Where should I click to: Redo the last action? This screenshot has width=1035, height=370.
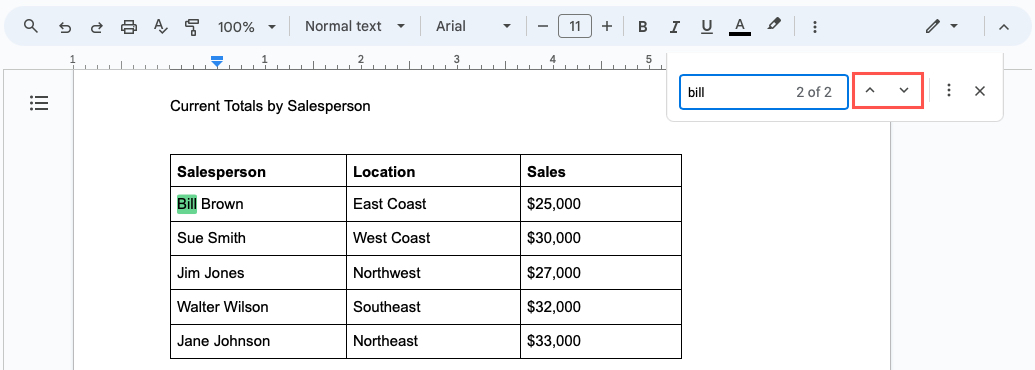96,27
